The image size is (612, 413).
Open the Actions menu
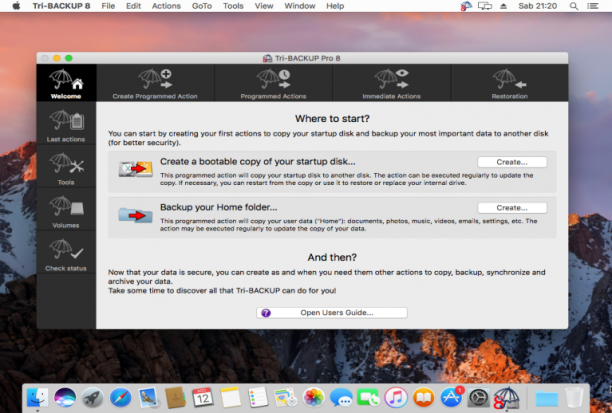tap(166, 6)
